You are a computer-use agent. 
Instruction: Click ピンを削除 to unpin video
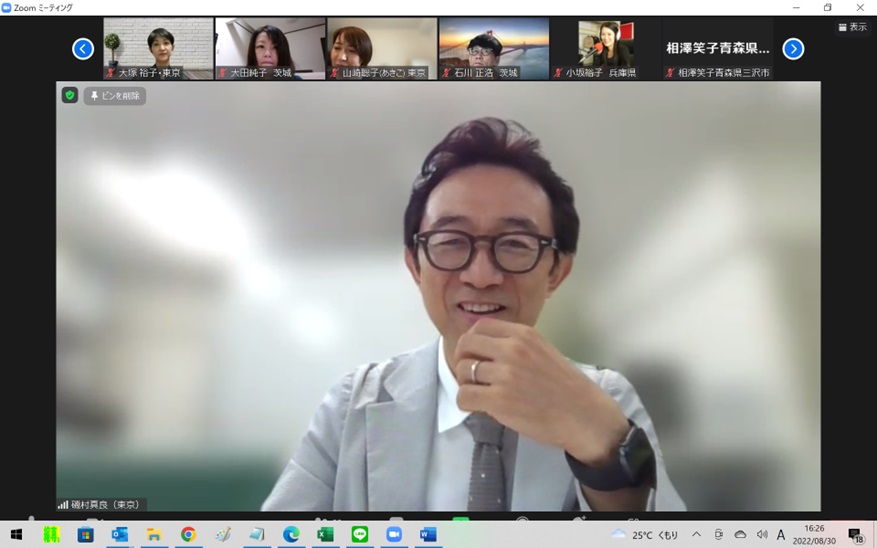(x=115, y=96)
